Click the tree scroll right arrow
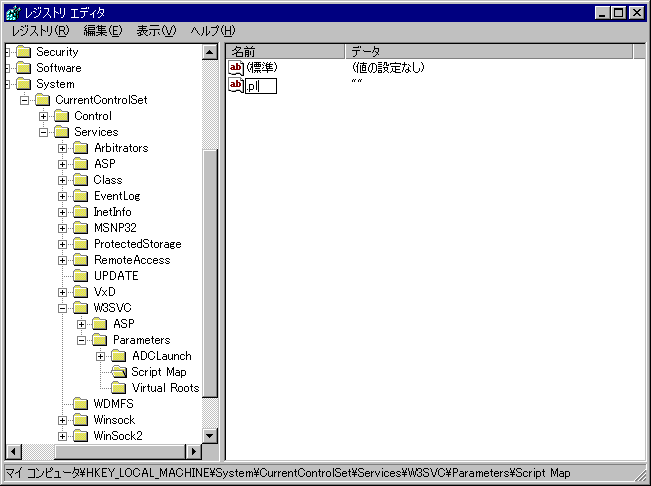 194,452
